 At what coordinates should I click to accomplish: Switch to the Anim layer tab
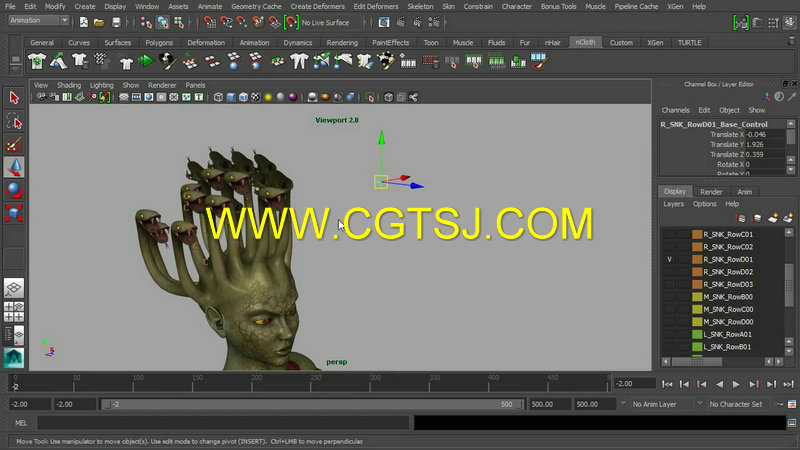[744, 192]
